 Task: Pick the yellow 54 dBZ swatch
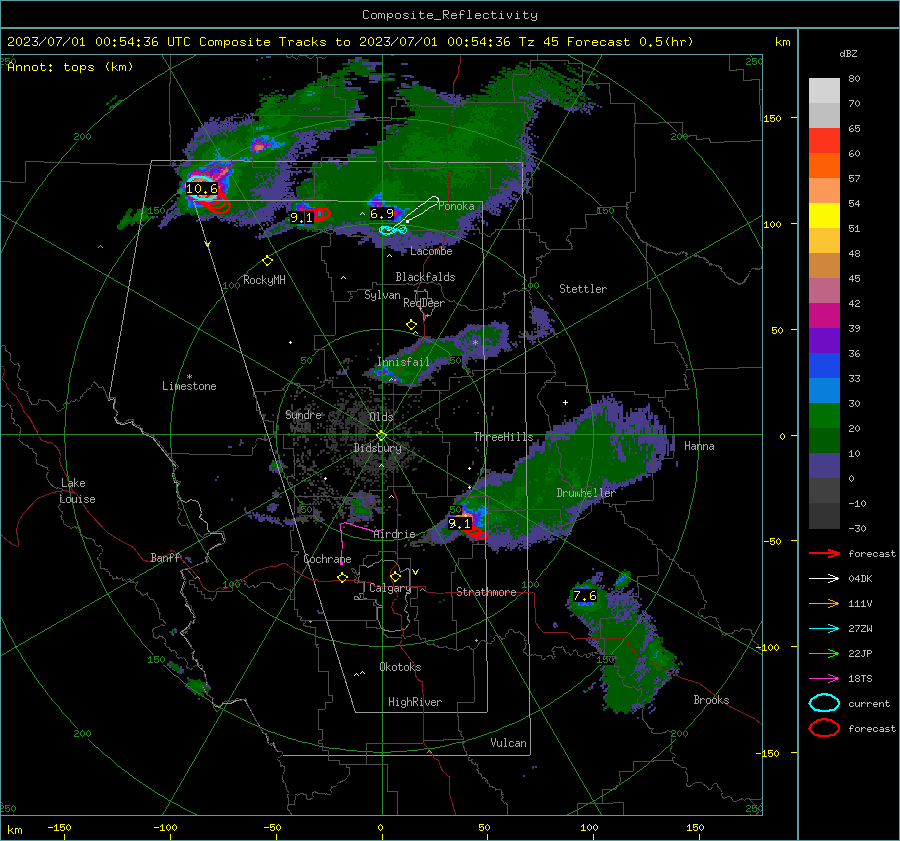point(824,216)
